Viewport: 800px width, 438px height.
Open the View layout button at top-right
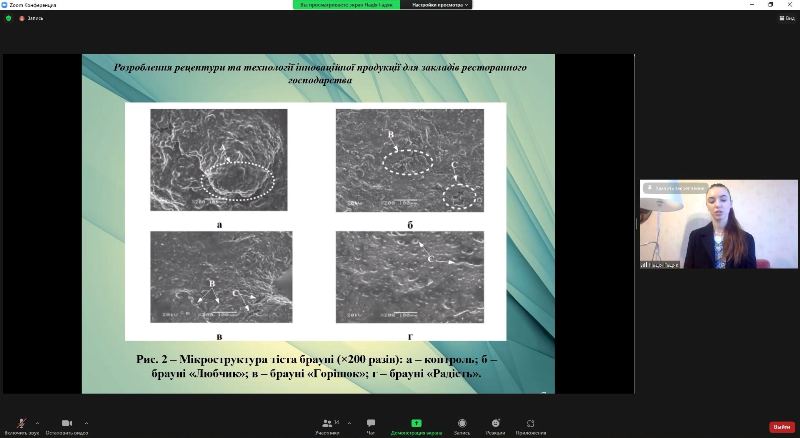pos(787,18)
